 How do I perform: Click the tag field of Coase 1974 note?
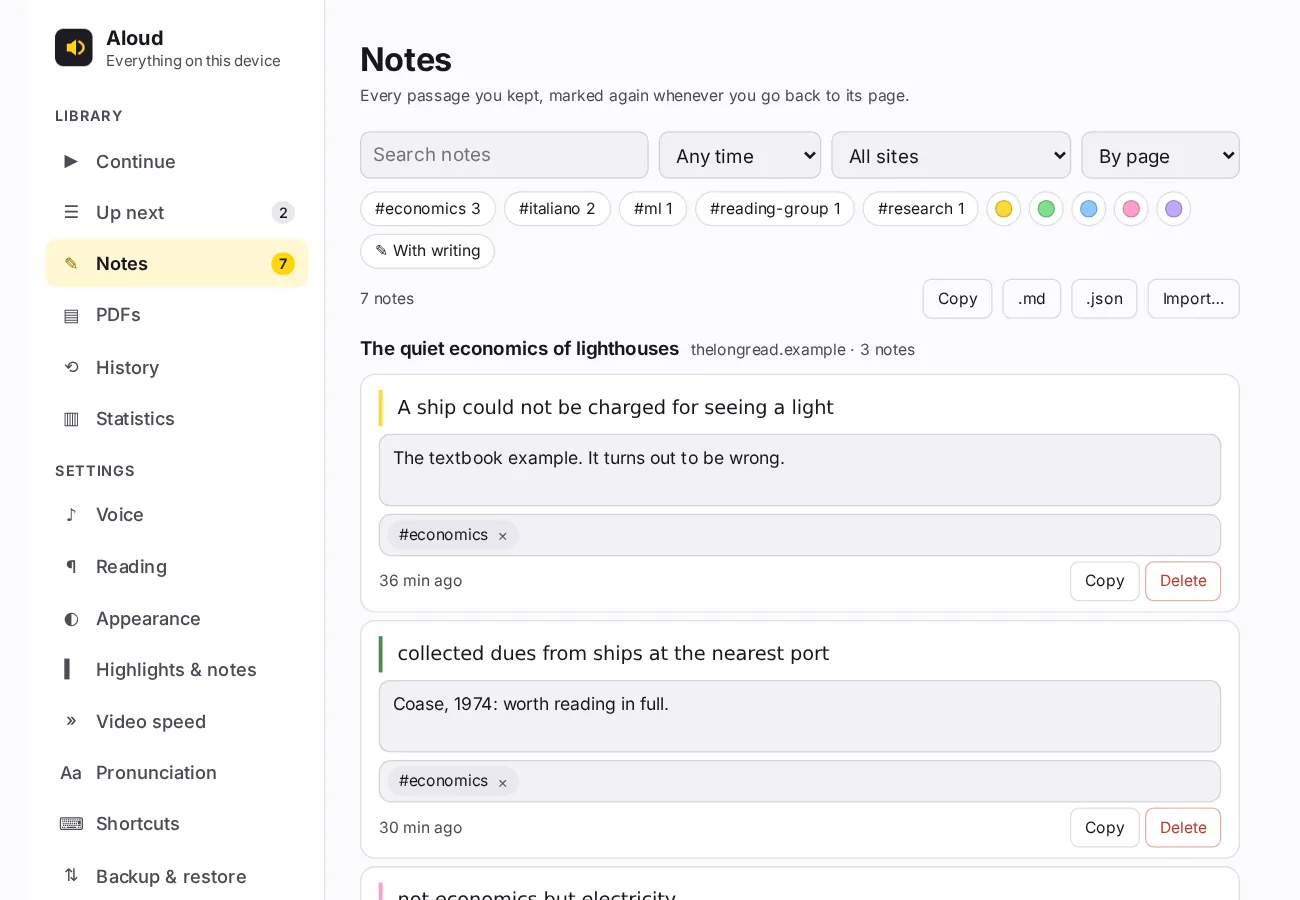[800, 781]
